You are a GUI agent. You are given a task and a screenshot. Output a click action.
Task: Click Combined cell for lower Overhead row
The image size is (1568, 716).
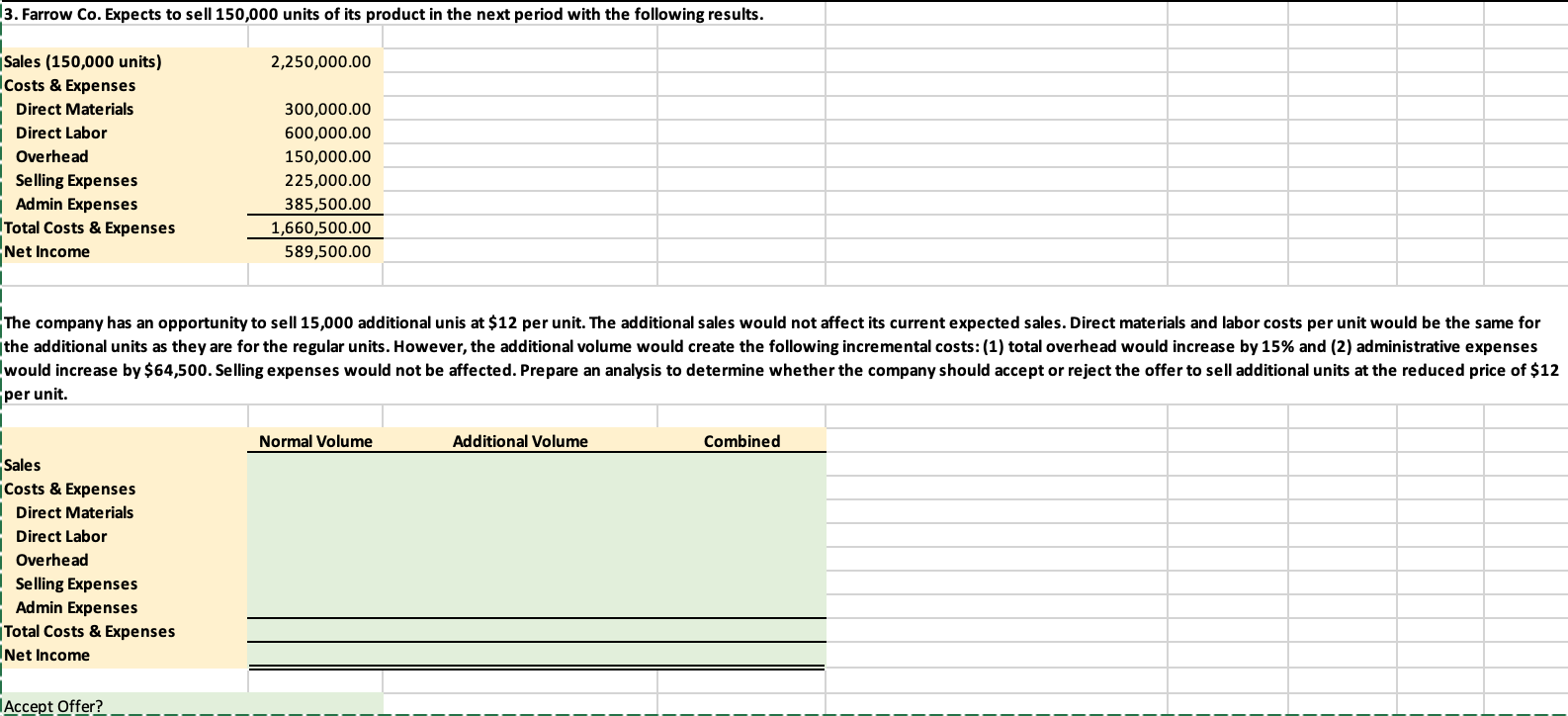click(x=741, y=560)
